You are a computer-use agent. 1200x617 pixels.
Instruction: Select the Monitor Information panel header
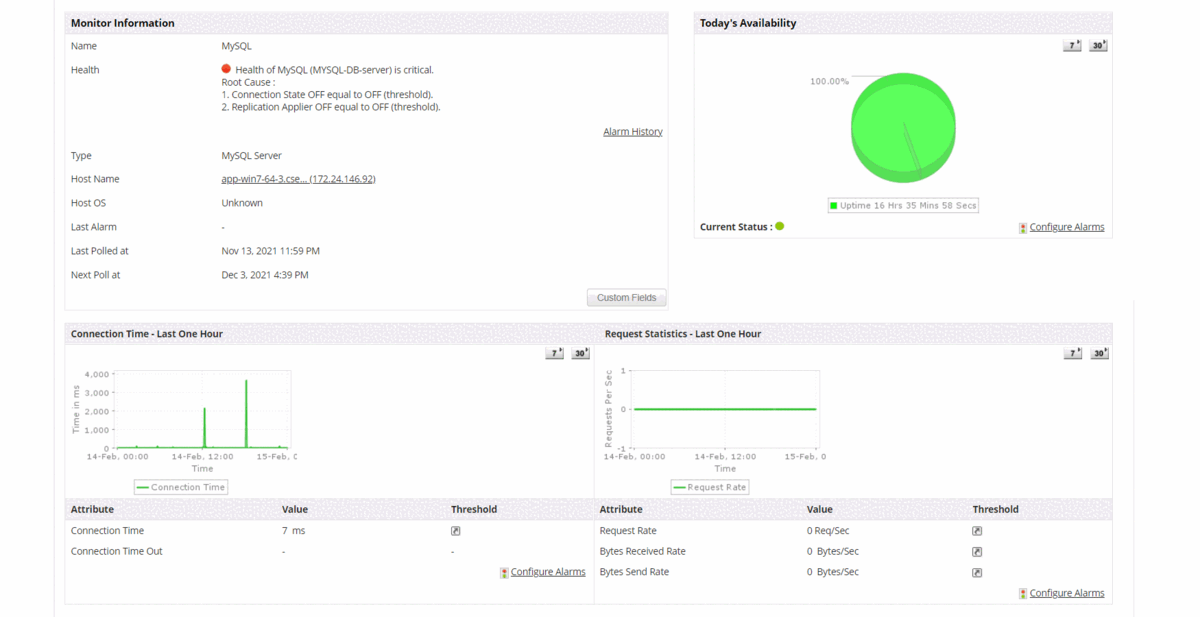tap(366, 23)
